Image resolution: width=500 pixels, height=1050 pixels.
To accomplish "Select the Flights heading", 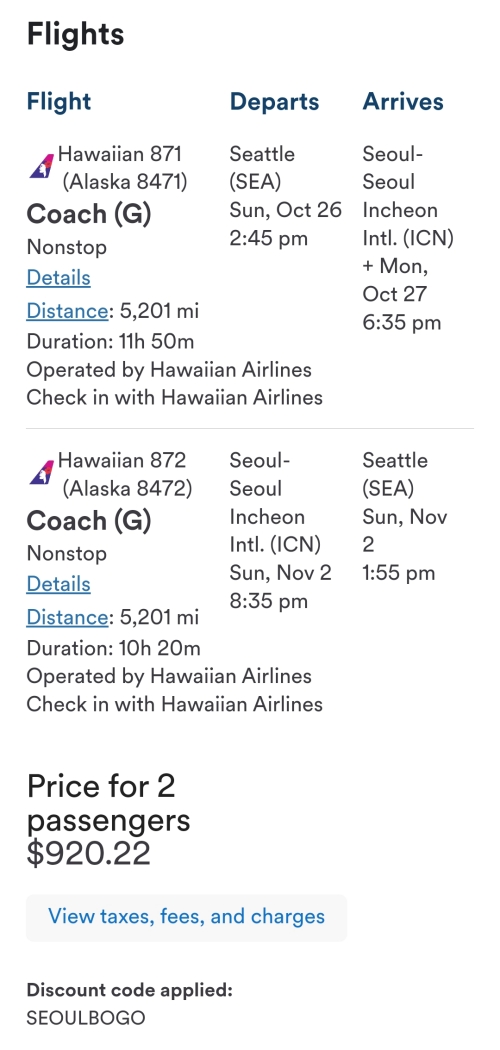I will (x=76, y=33).
